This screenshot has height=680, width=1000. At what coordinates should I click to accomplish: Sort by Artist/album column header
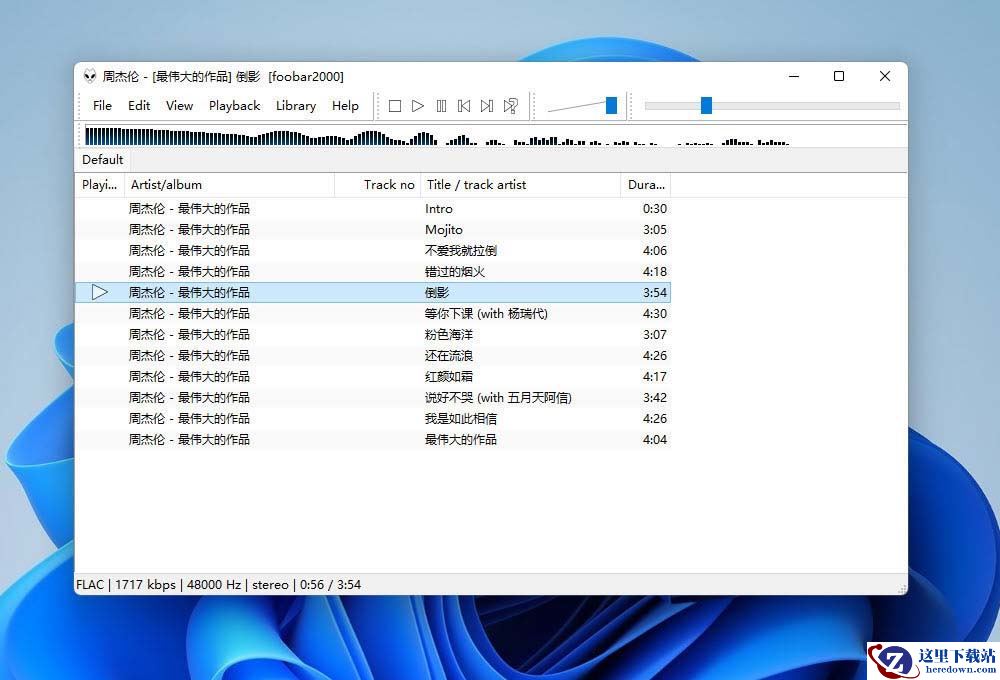(228, 185)
